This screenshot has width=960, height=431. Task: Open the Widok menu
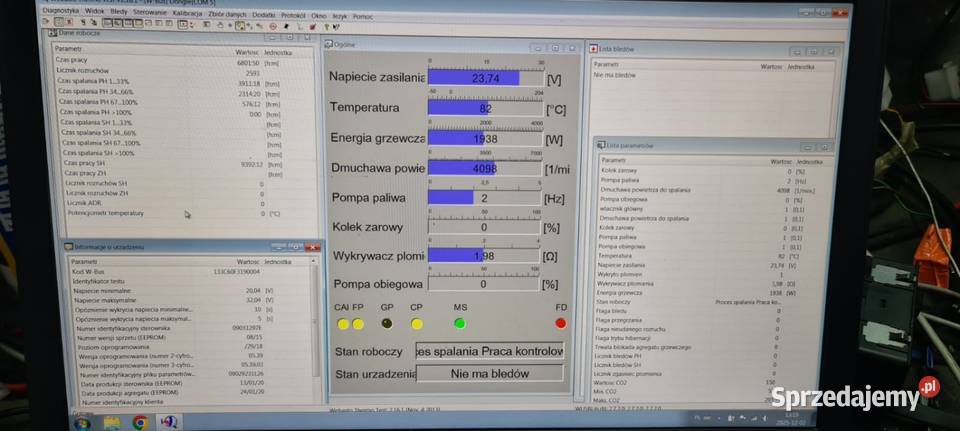point(94,11)
